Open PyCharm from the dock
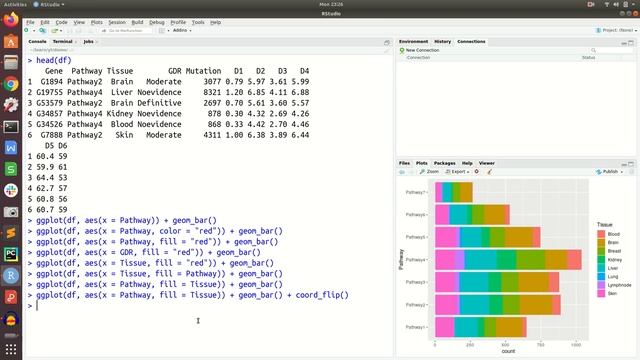Viewport: 640px width, 360px height. pos(11,254)
